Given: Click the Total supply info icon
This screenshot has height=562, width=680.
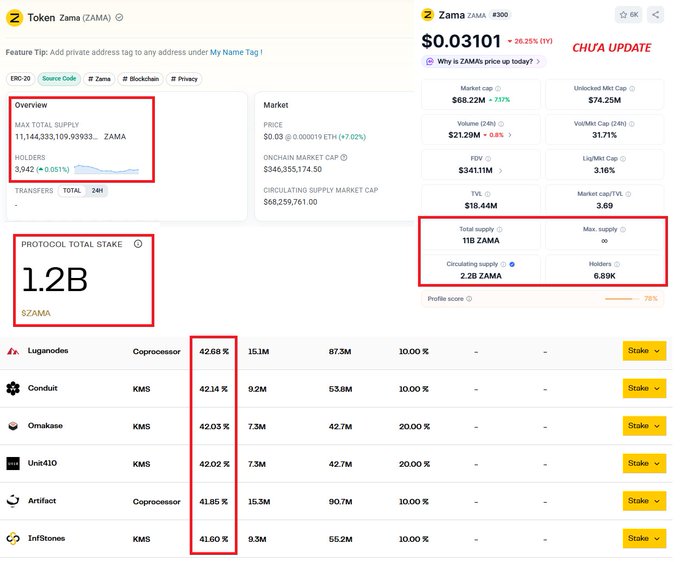Looking at the screenshot, I should (x=499, y=229).
